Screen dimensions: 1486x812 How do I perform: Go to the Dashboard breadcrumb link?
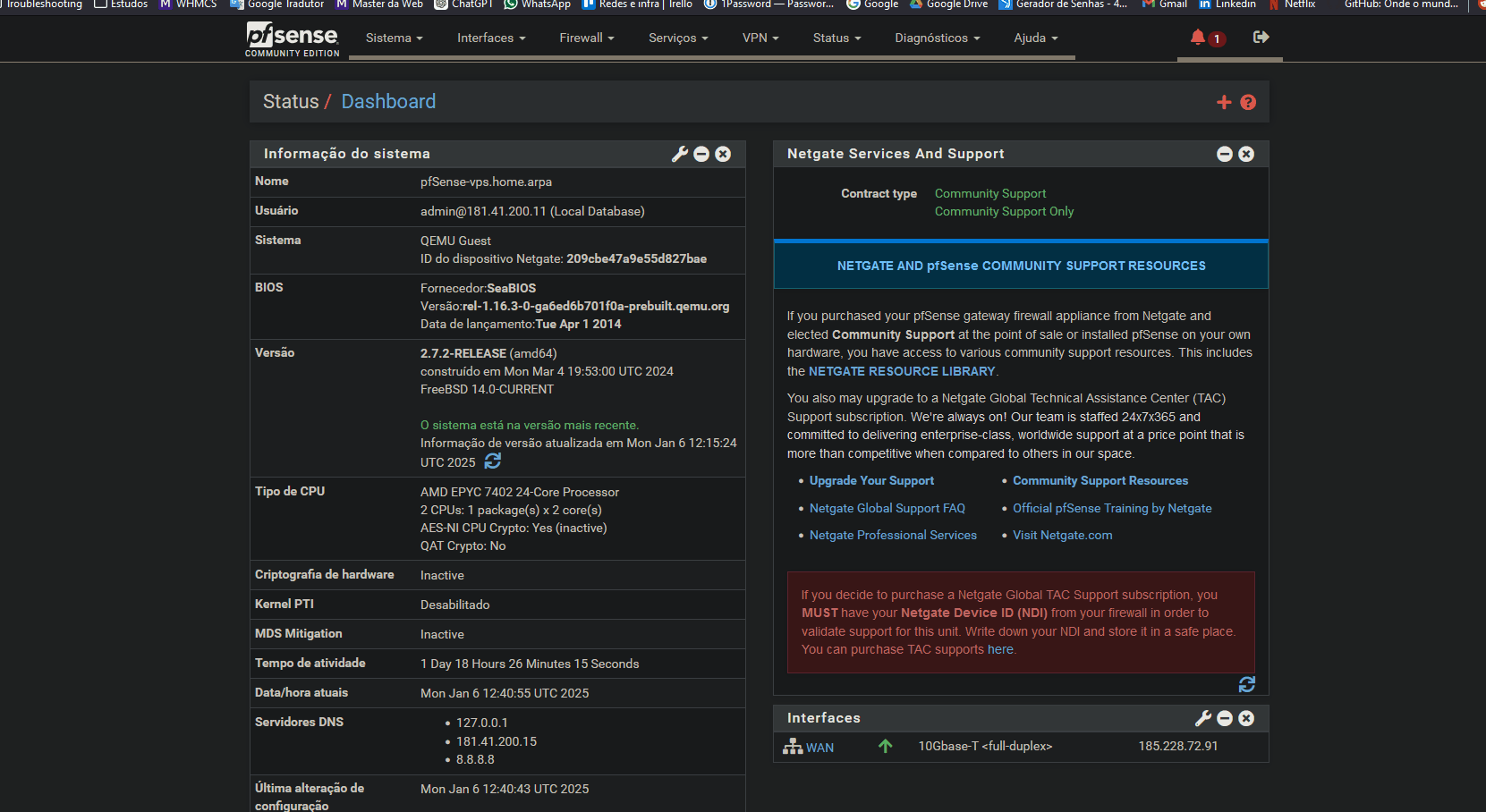point(388,102)
